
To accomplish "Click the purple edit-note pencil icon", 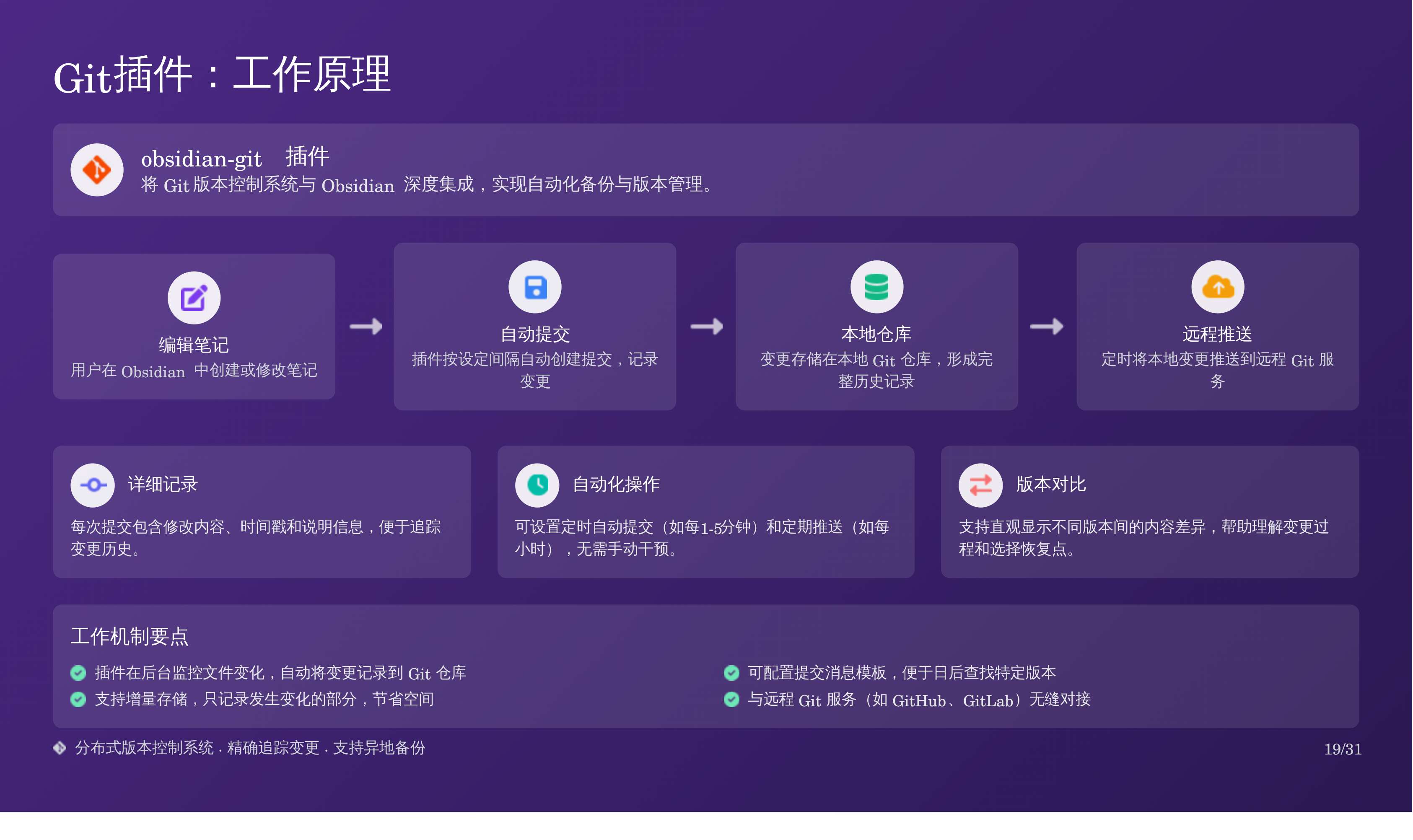I will [194, 298].
